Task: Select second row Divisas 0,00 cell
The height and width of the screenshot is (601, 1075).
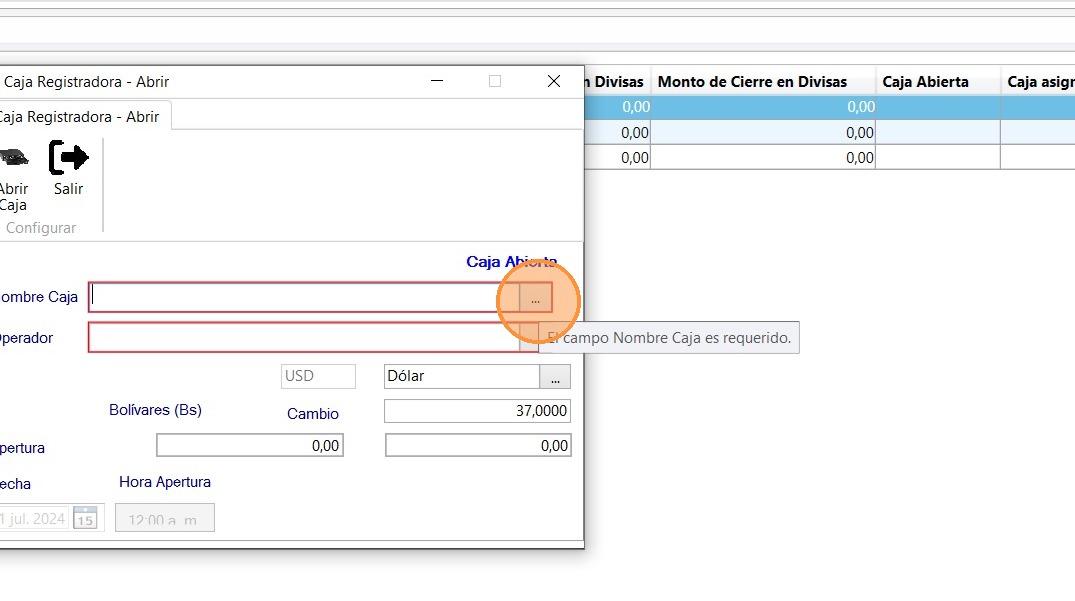Action: click(617, 132)
